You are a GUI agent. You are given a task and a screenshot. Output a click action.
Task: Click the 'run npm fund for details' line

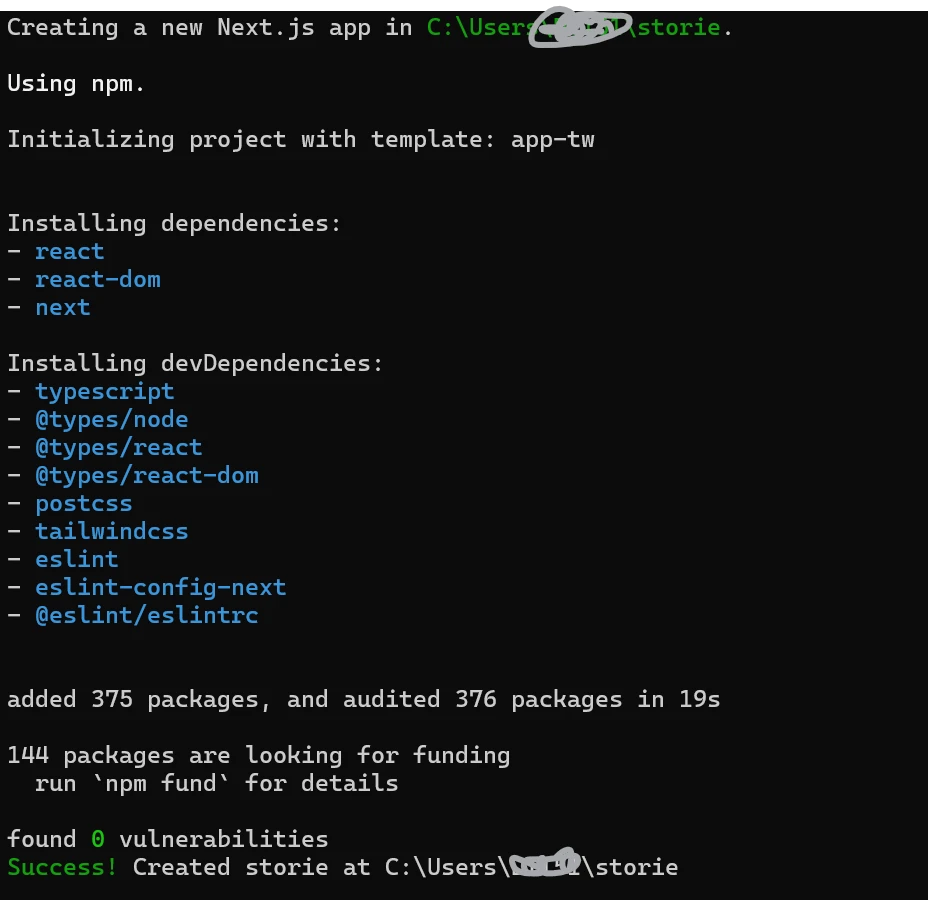[x=217, y=783]
